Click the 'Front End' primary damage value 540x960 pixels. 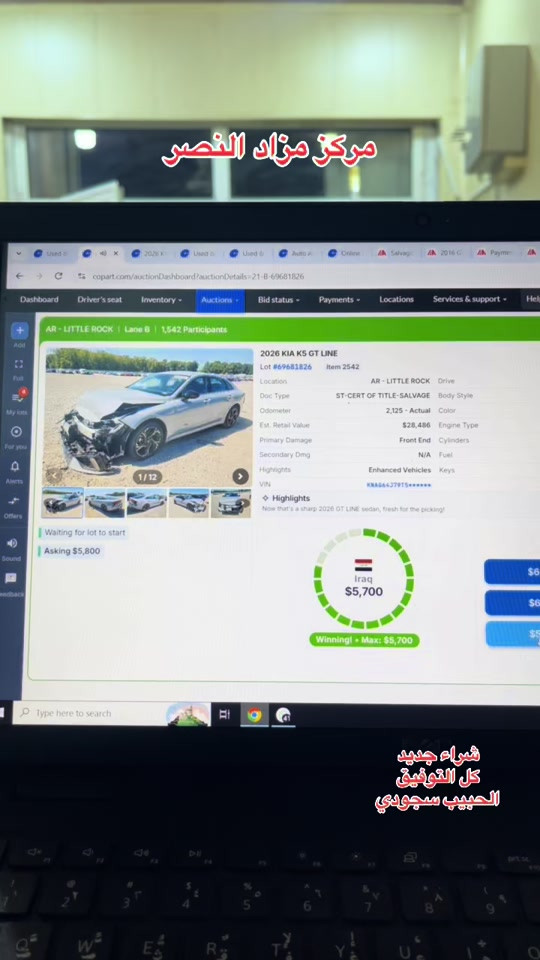click(415, 440)
